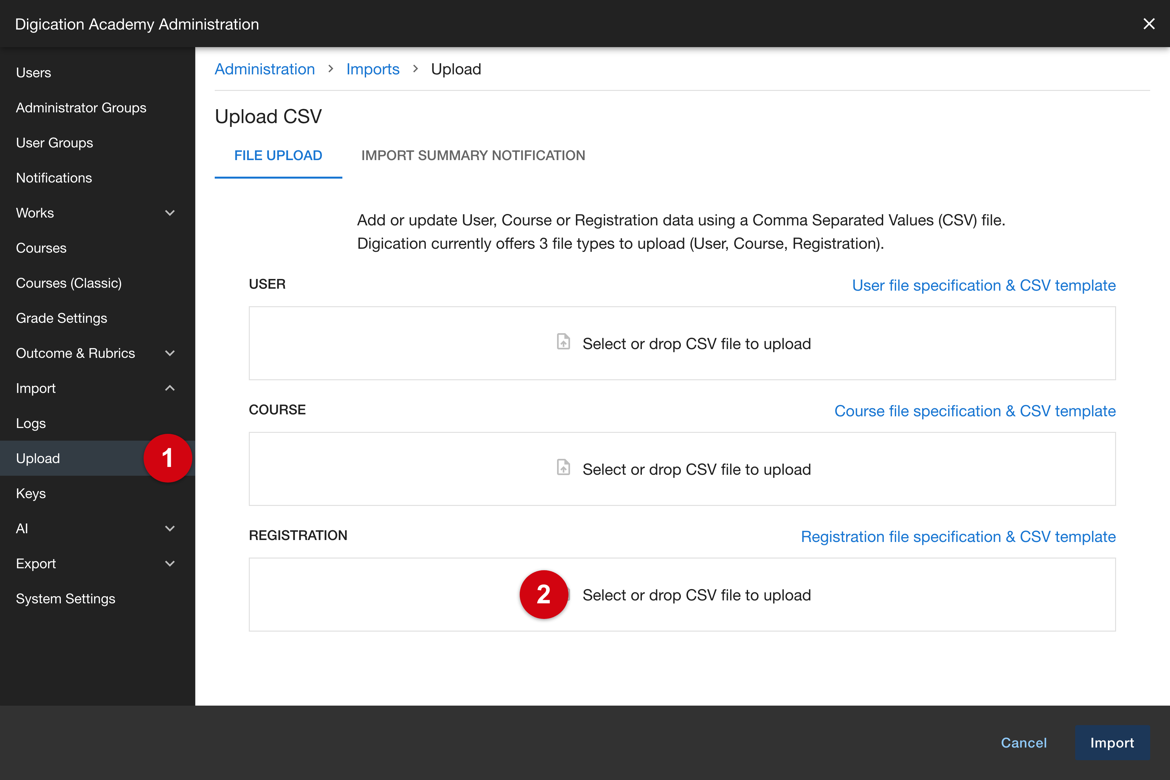Open User Groups in the sidebar
This screenshot has width=1170, height=780.
coord(54,143)
